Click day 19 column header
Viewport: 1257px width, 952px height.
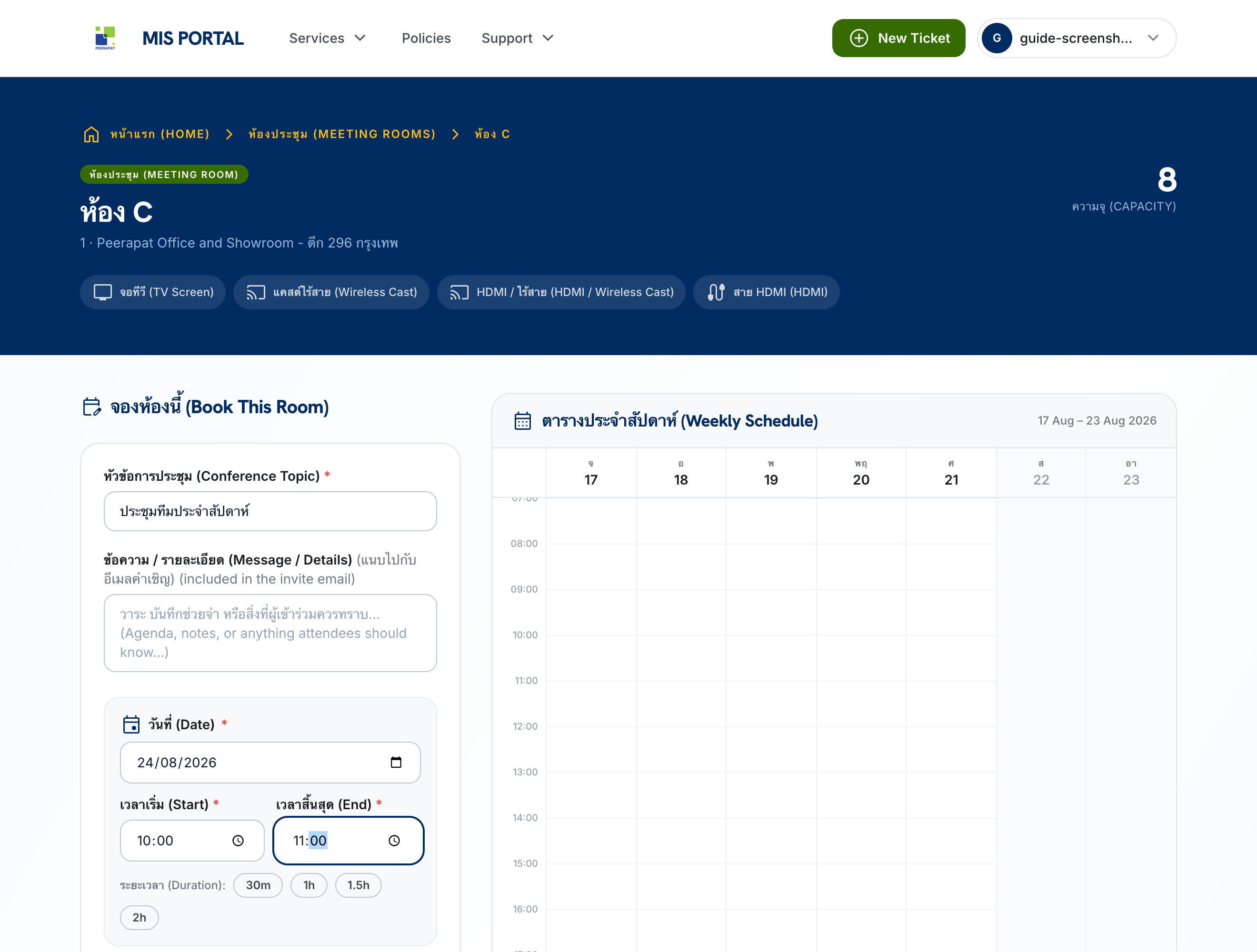tap(771, 473)
